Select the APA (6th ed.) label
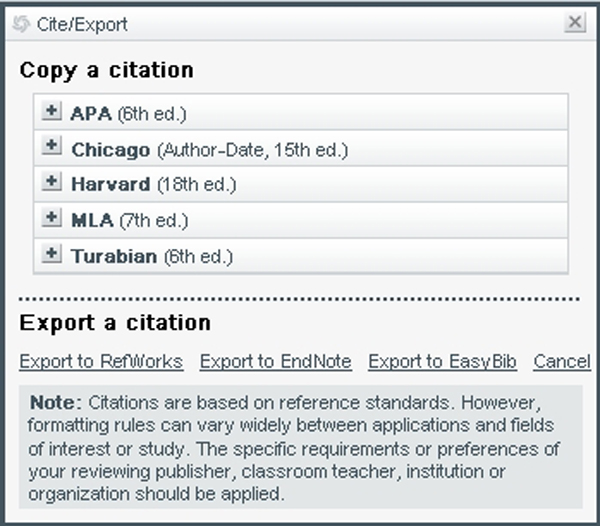Image resolution: width=600 pixels, height=526 pixels. 129,113
